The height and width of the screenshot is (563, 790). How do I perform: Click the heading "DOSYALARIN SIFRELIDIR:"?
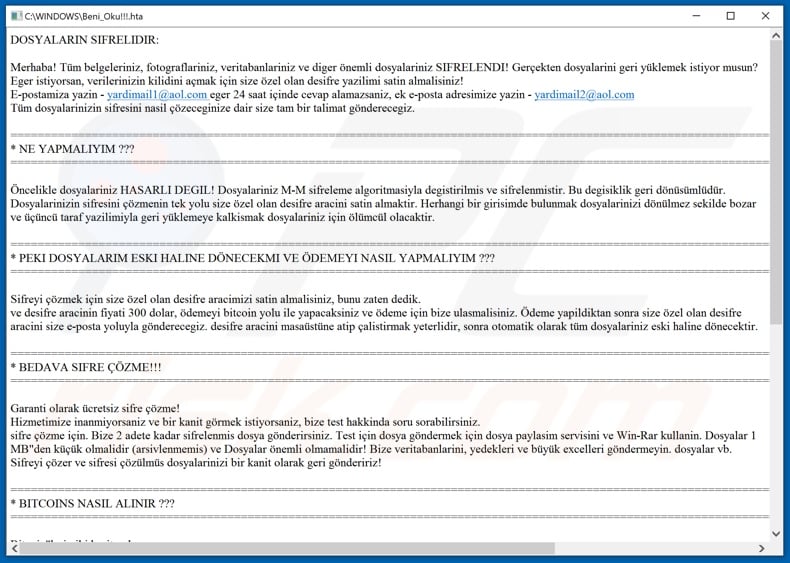[85, 40]
